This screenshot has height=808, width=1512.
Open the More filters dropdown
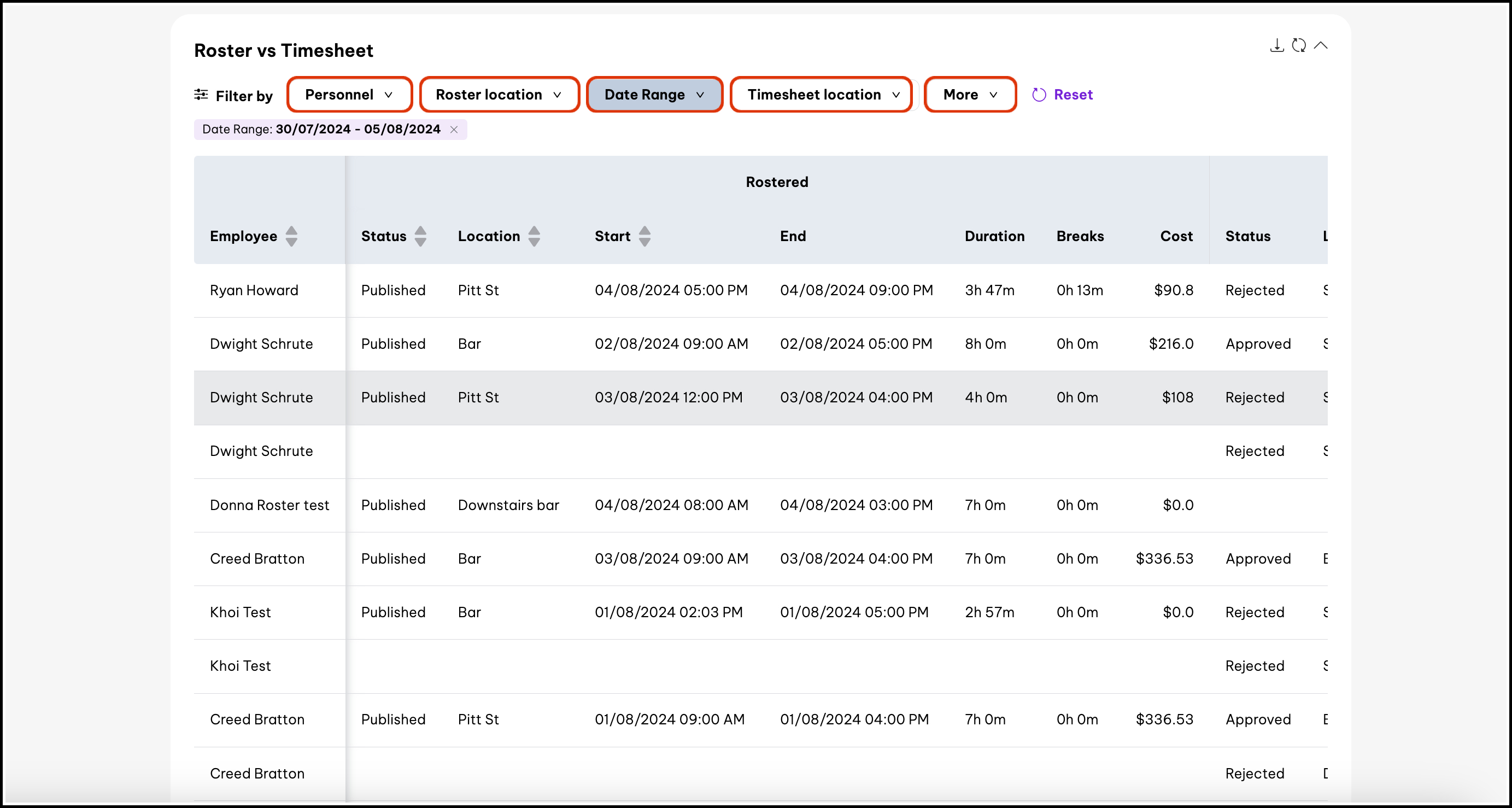click(x=970, y=95)
